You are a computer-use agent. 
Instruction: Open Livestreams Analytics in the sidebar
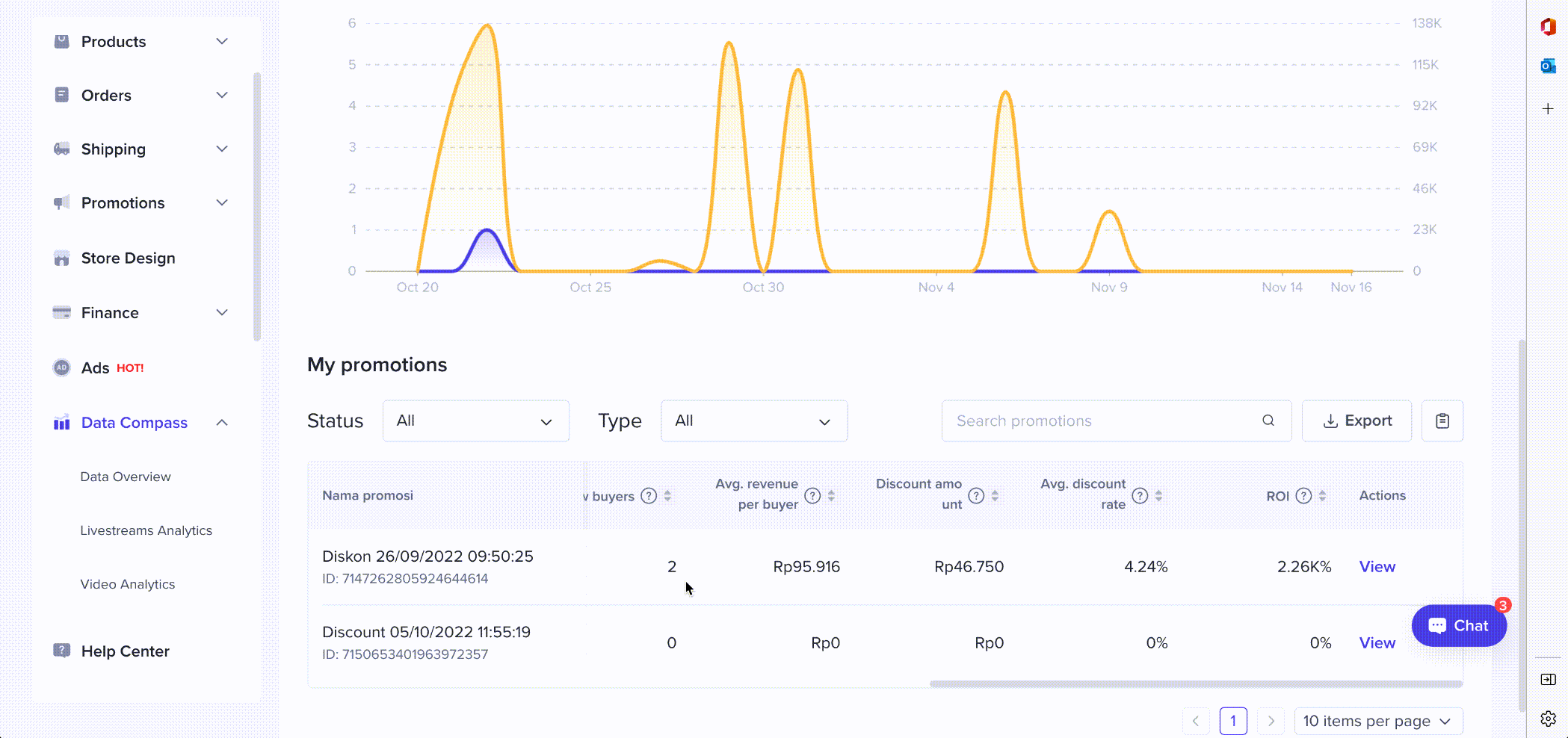146,530
